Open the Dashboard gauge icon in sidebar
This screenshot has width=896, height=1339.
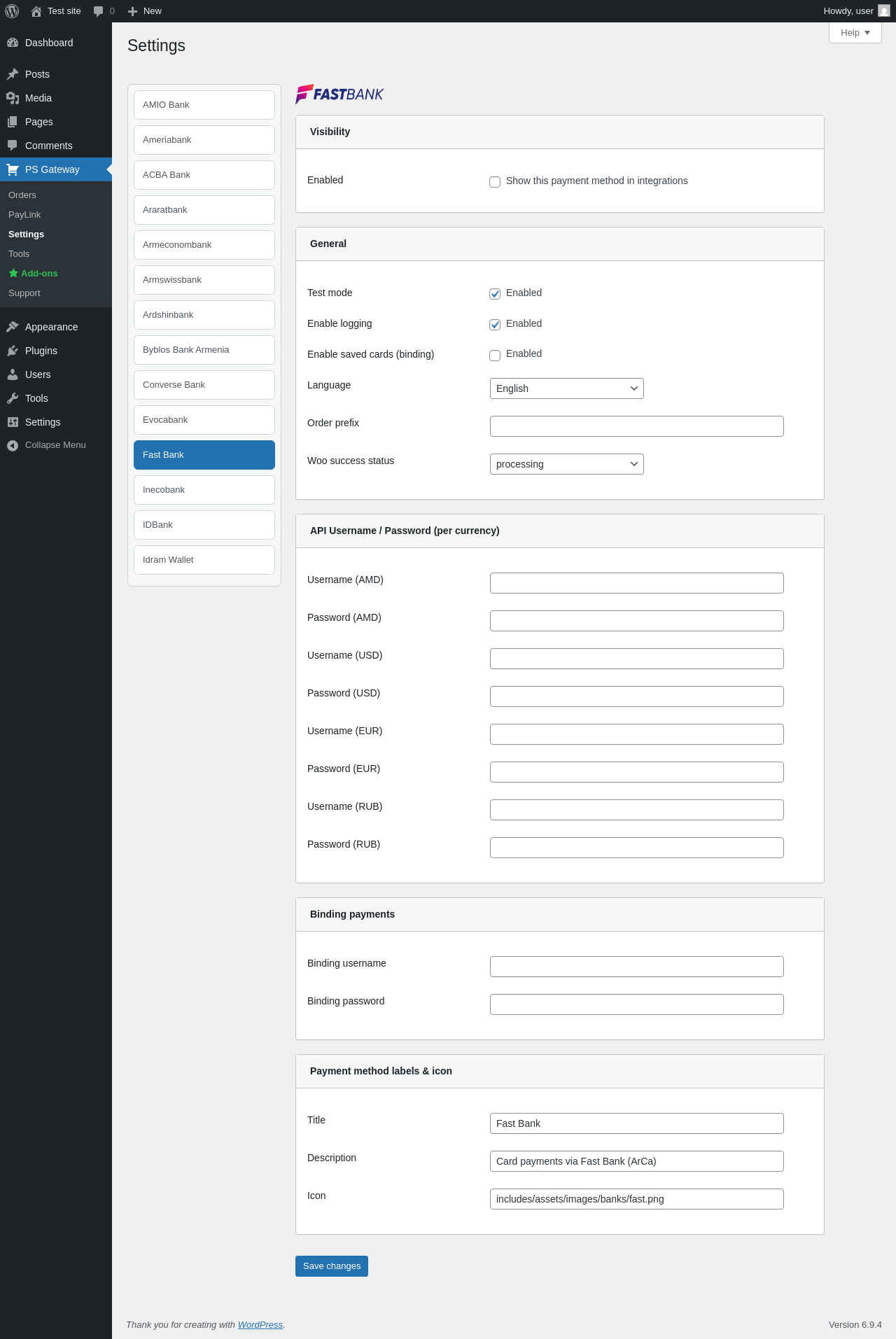pos(13,43)
